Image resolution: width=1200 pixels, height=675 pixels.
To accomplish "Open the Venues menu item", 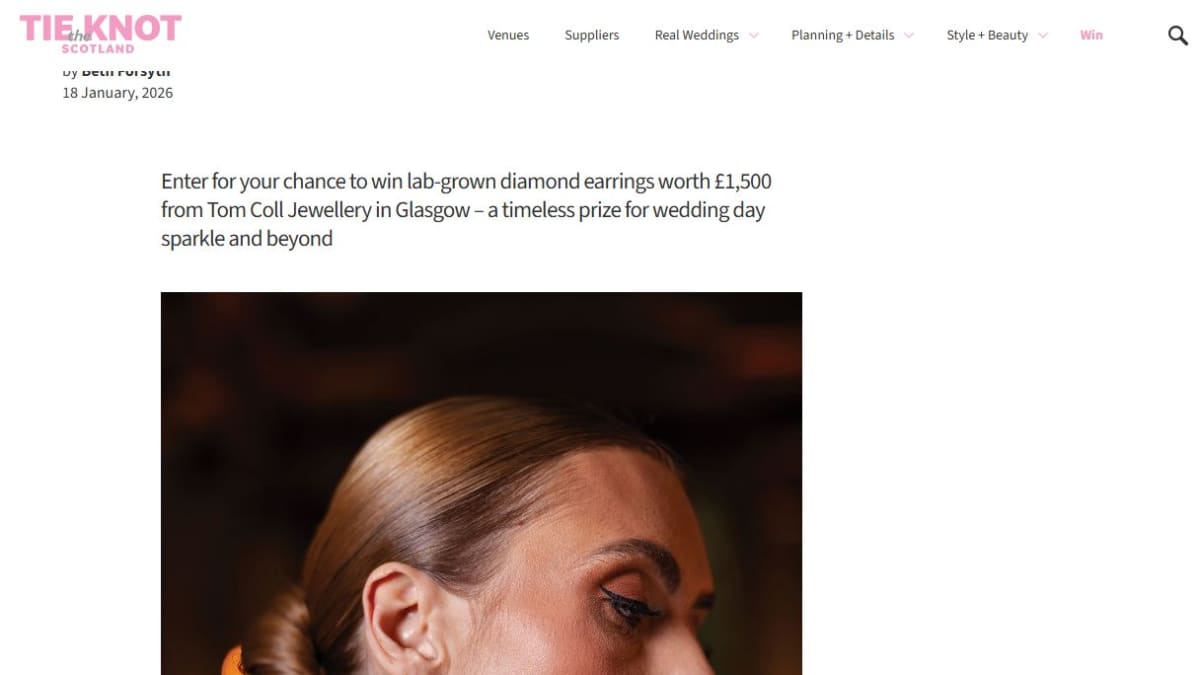I will coord(508,35).
